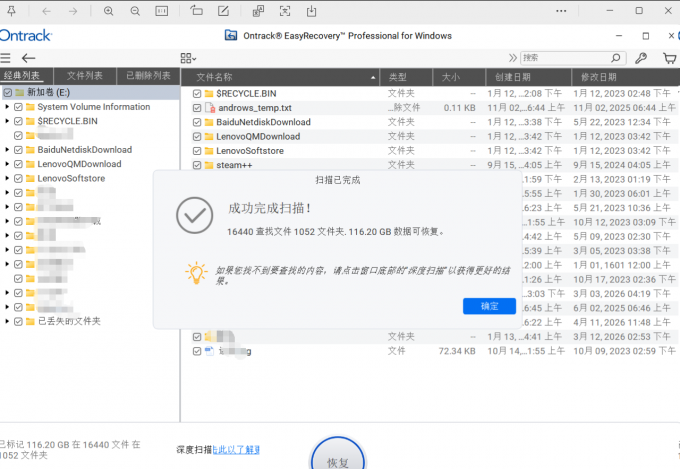Click the androws_temp.txt deleted file icon
The width and height of the screenshot is (680, 469).
[x=210, y=108]
